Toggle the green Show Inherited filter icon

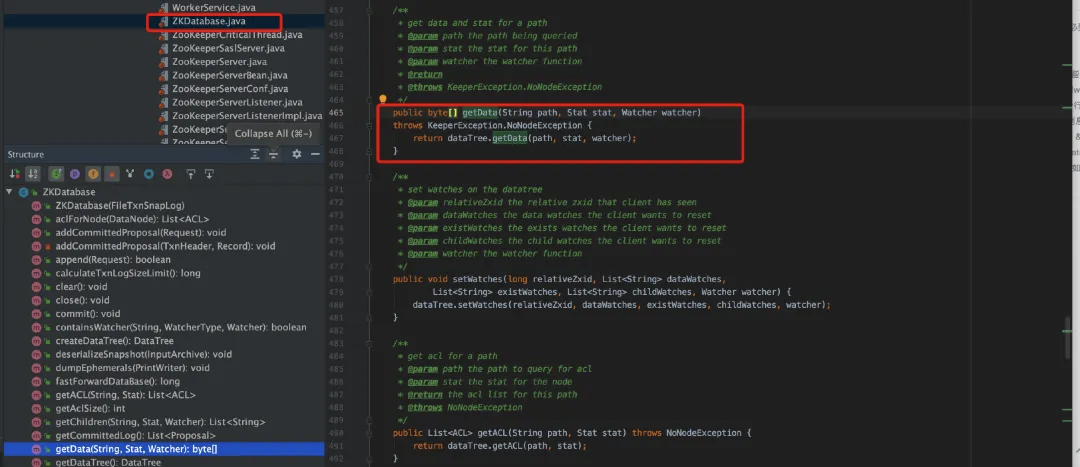pyautogui.click(x=56, y=174)
